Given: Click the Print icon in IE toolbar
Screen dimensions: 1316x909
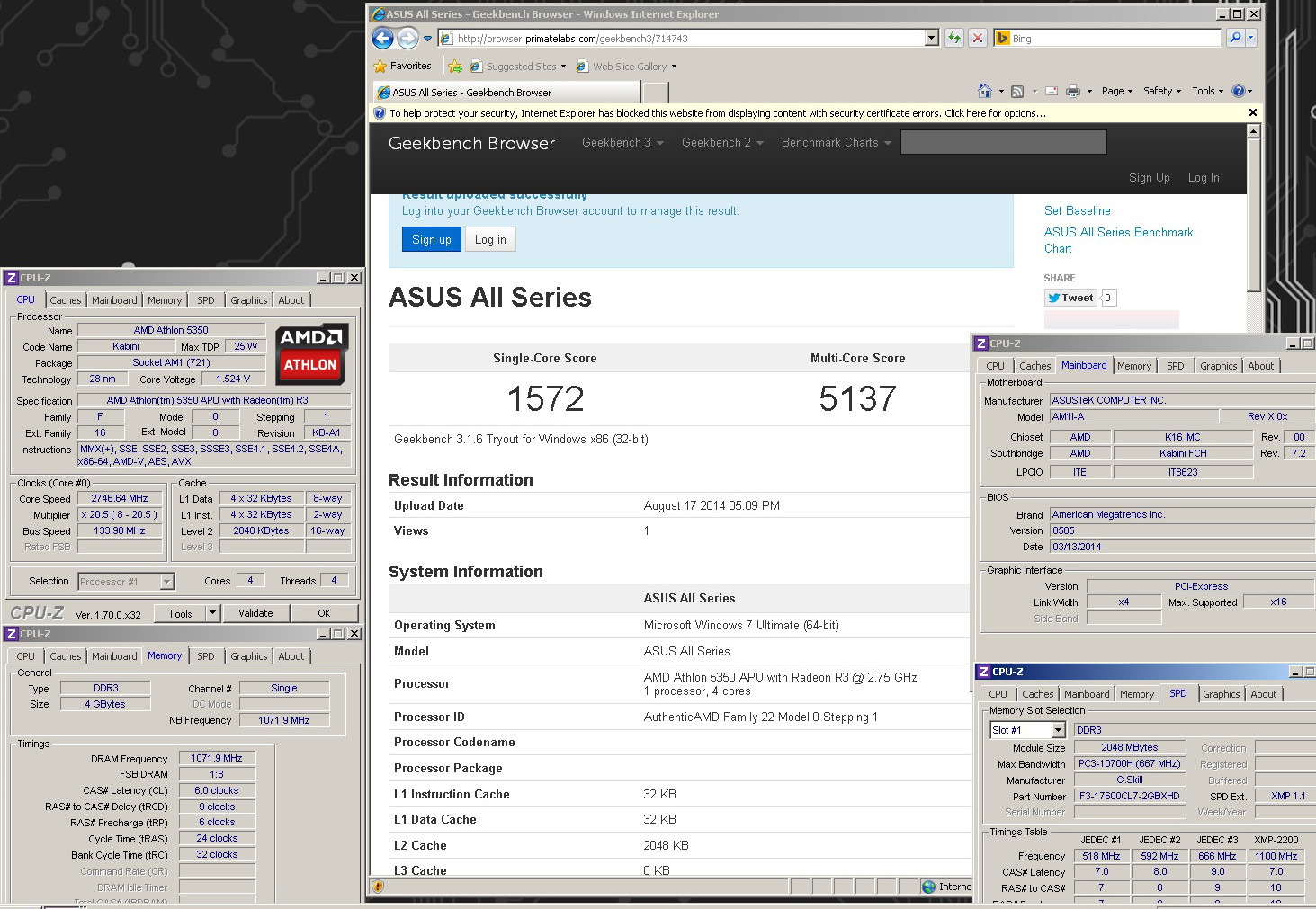Looking at the screenshot, I should 1072,91.
